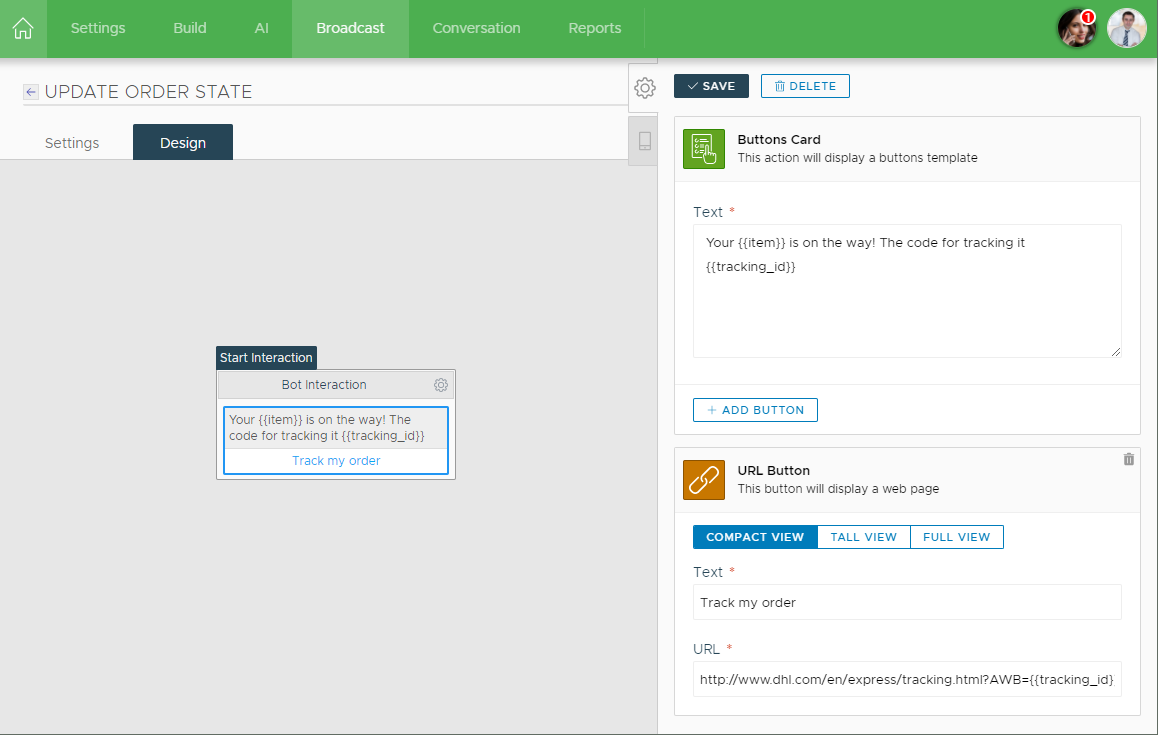Click the 'Track my order' link in canvas
Image resolution: width=1158 pixels, height=735 pixels.
click(x=336, y=461)
